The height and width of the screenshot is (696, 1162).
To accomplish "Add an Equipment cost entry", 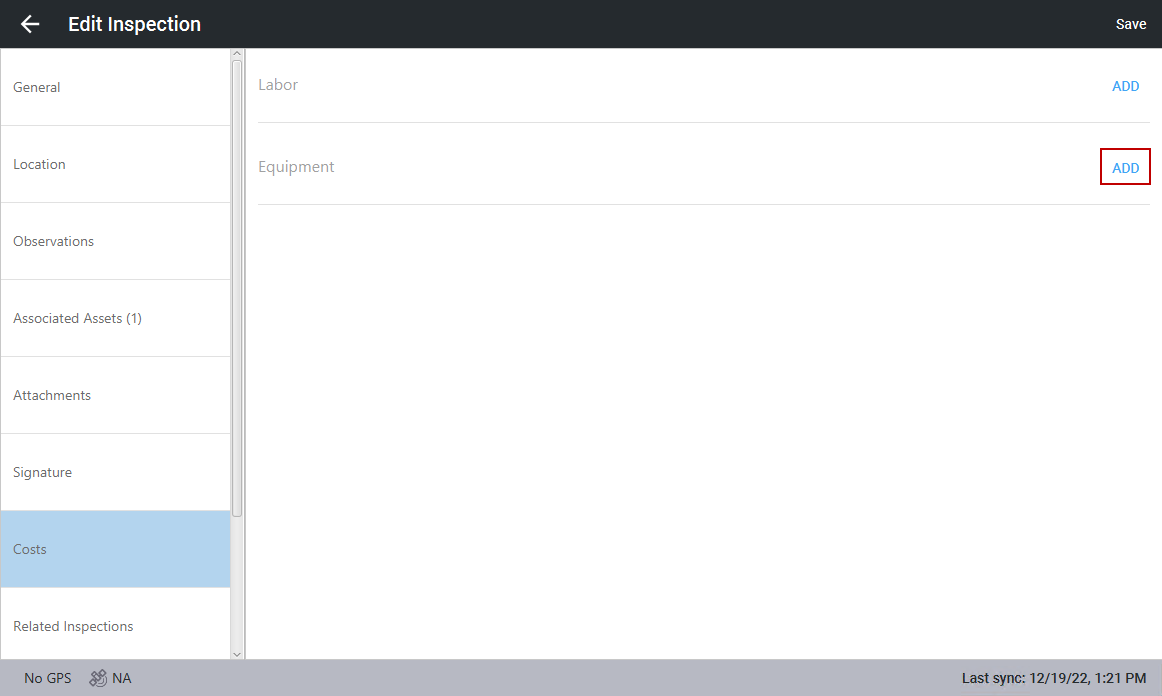I will coord(1125,168).
